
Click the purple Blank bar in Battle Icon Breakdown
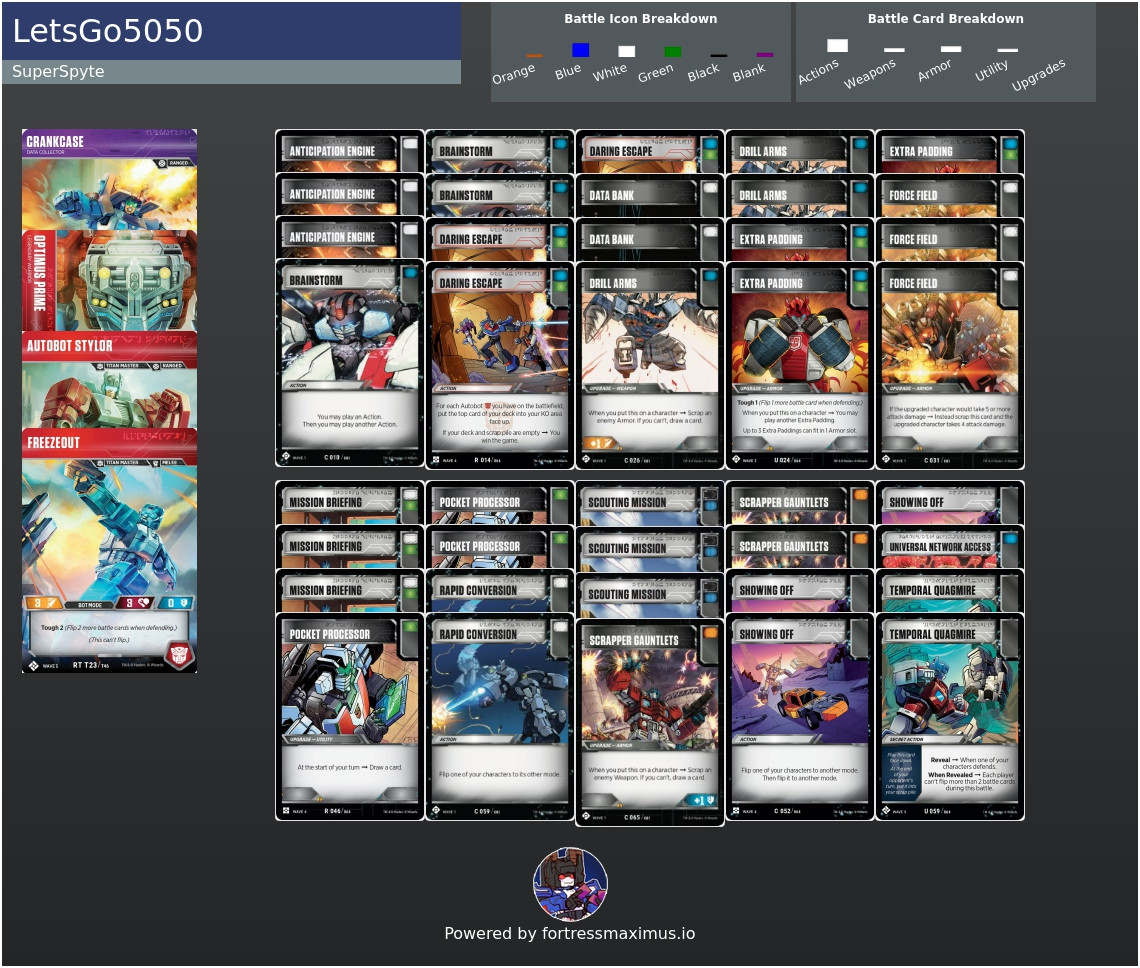pos(764,55)
